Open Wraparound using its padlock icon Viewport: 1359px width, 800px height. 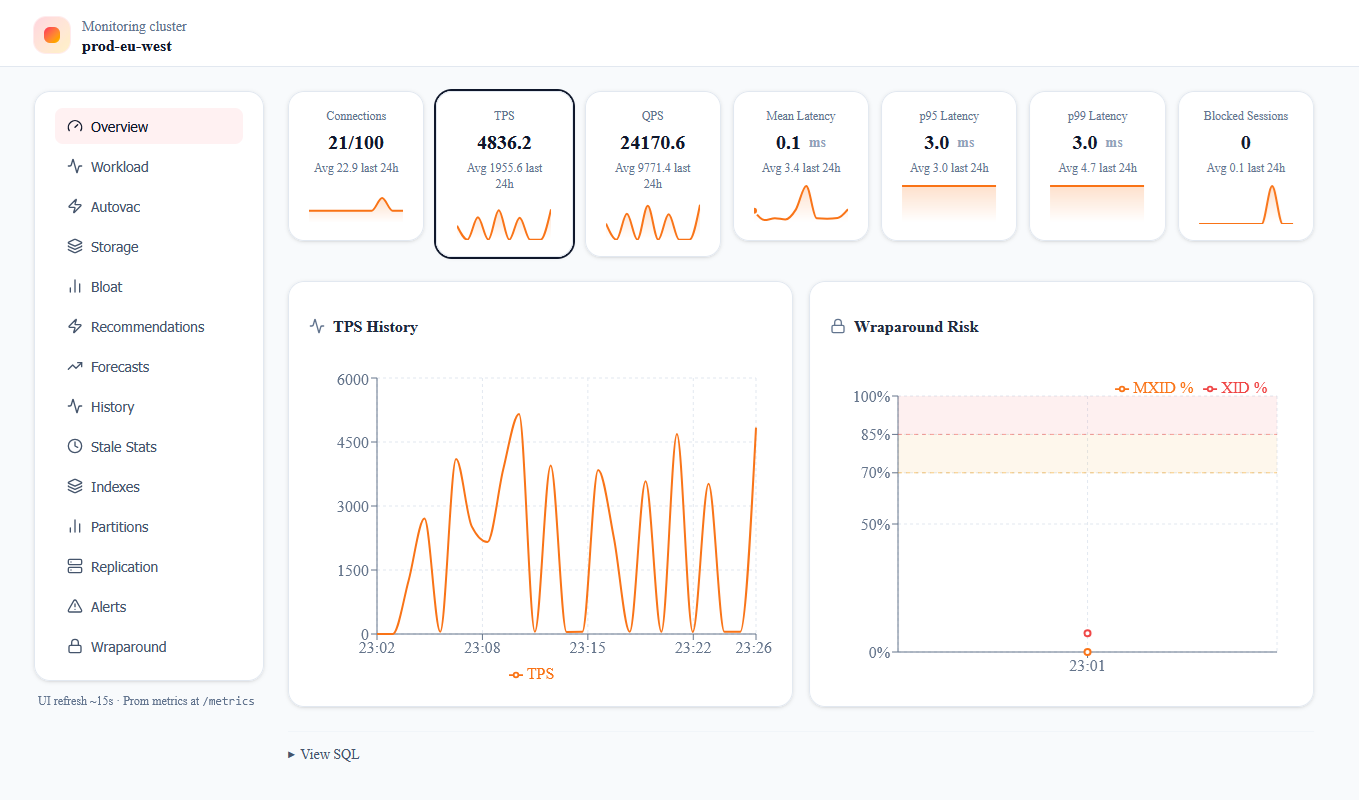[75, 646]
